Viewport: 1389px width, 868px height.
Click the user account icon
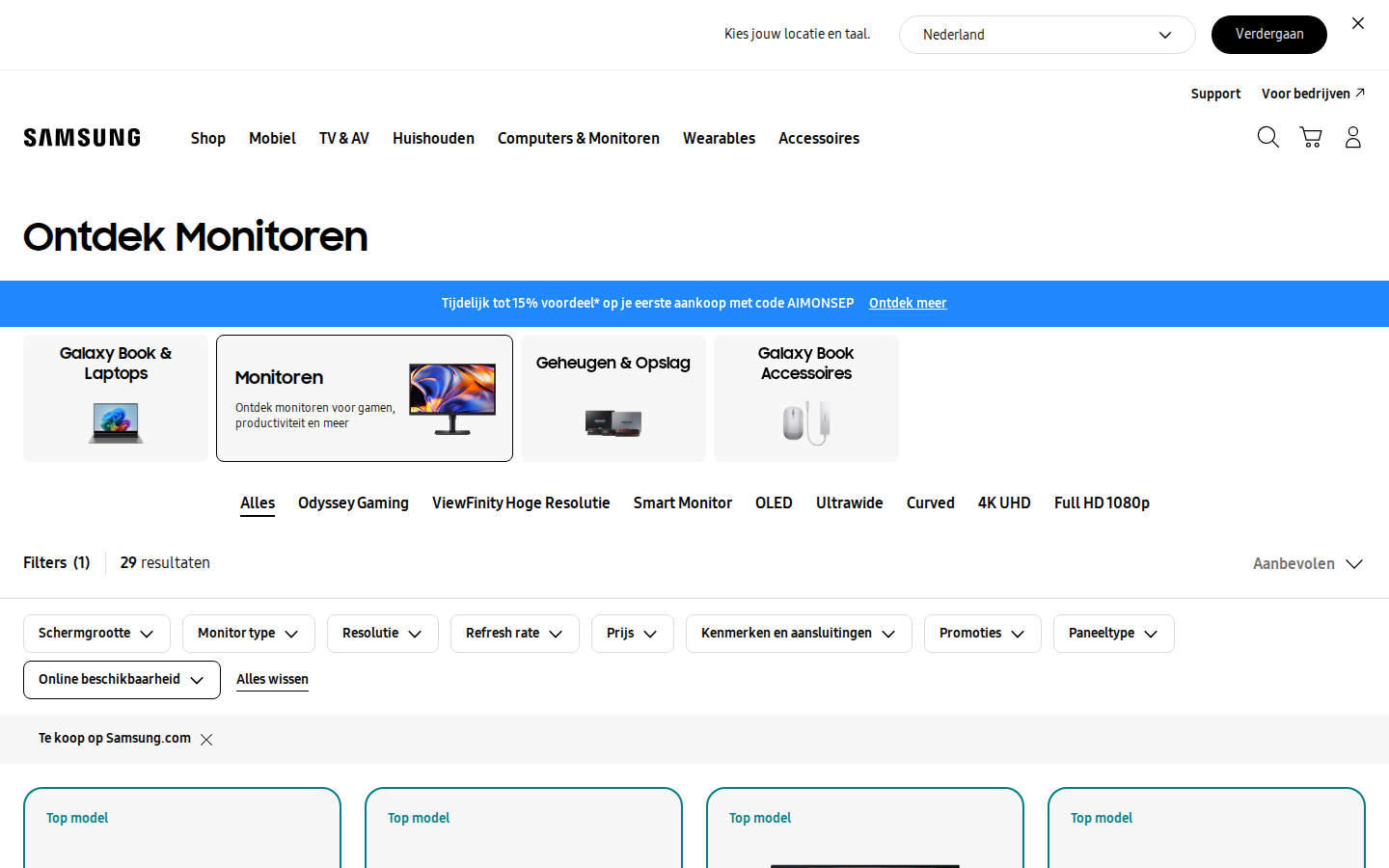tap(1353, 138)
